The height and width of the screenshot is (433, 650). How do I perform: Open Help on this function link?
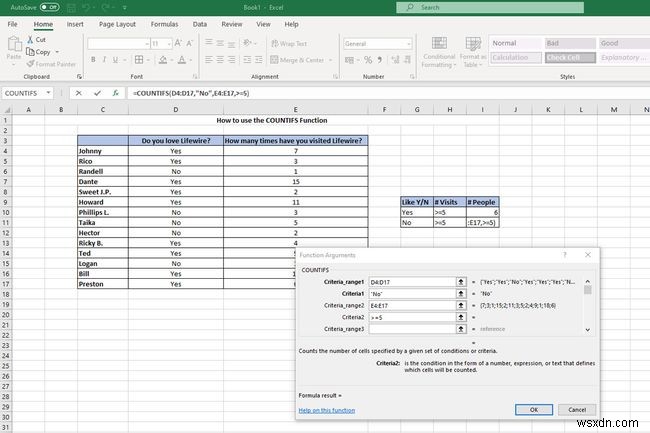(x=327, y=410)
